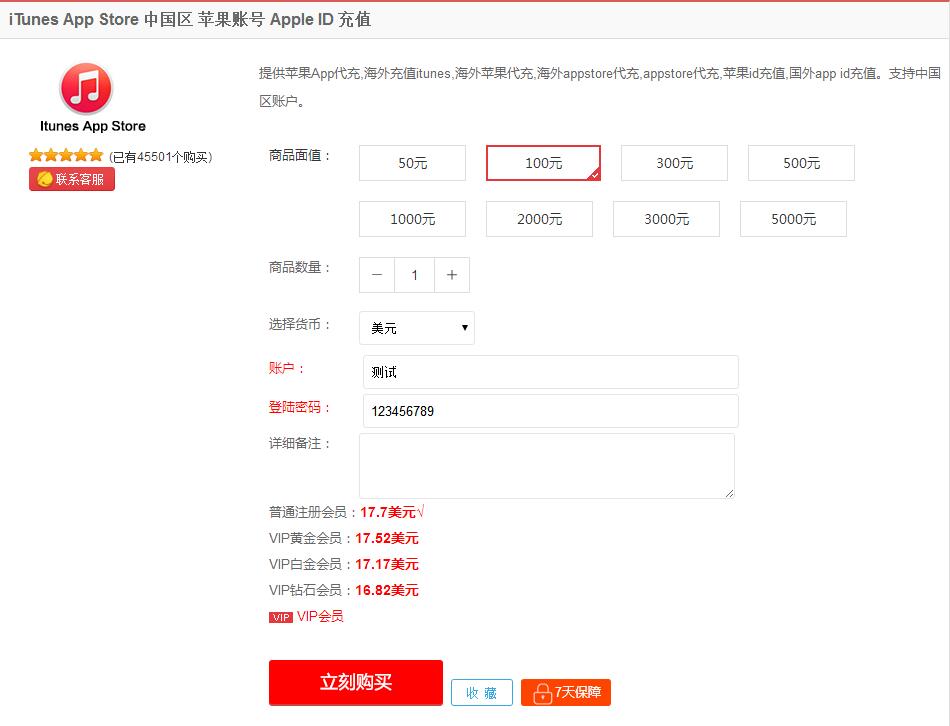950x726 pixels.
Task: Select the 3000元 face value option
Action: [666, 219]
